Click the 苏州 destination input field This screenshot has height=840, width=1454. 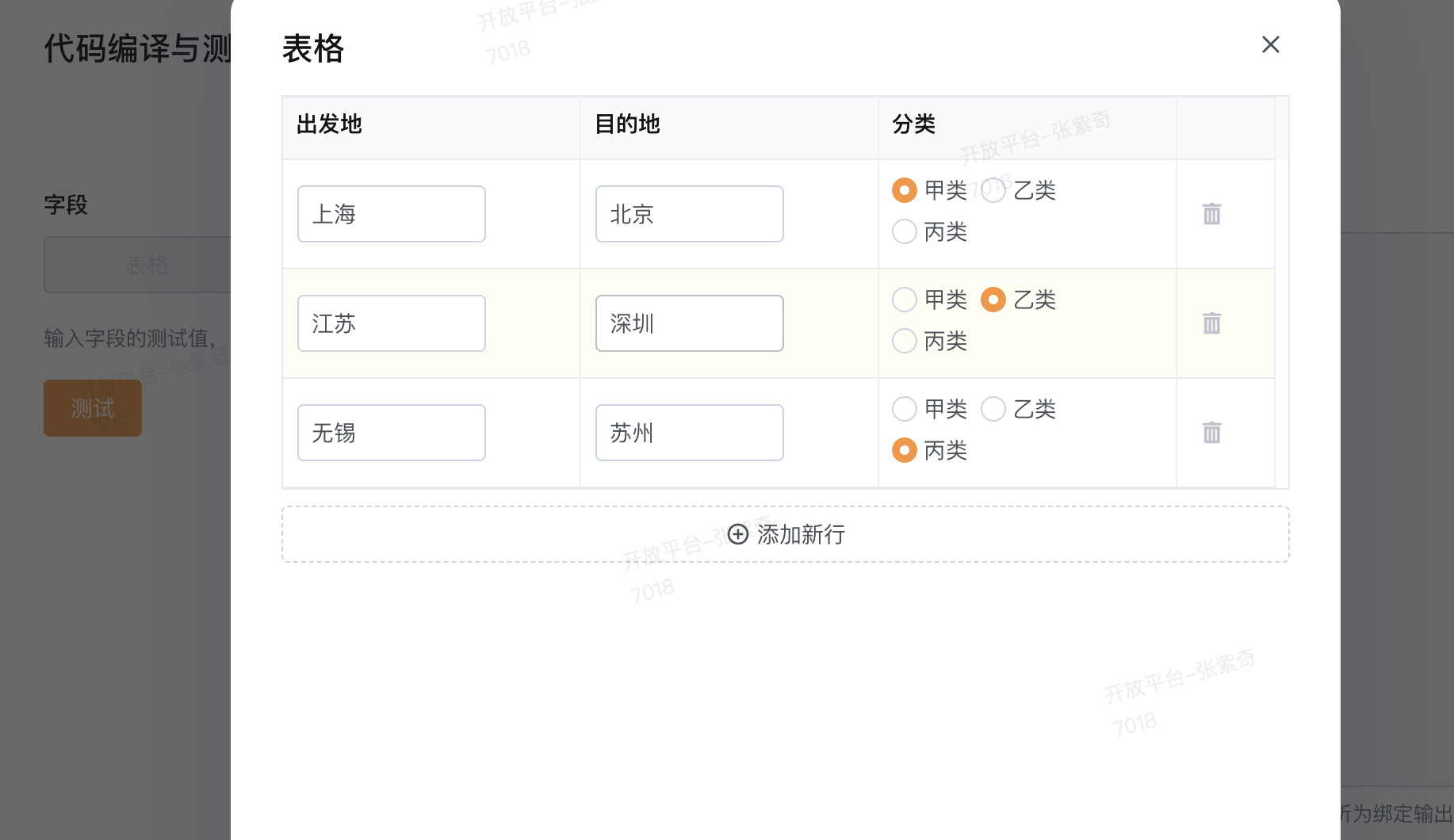click(690, 433)
